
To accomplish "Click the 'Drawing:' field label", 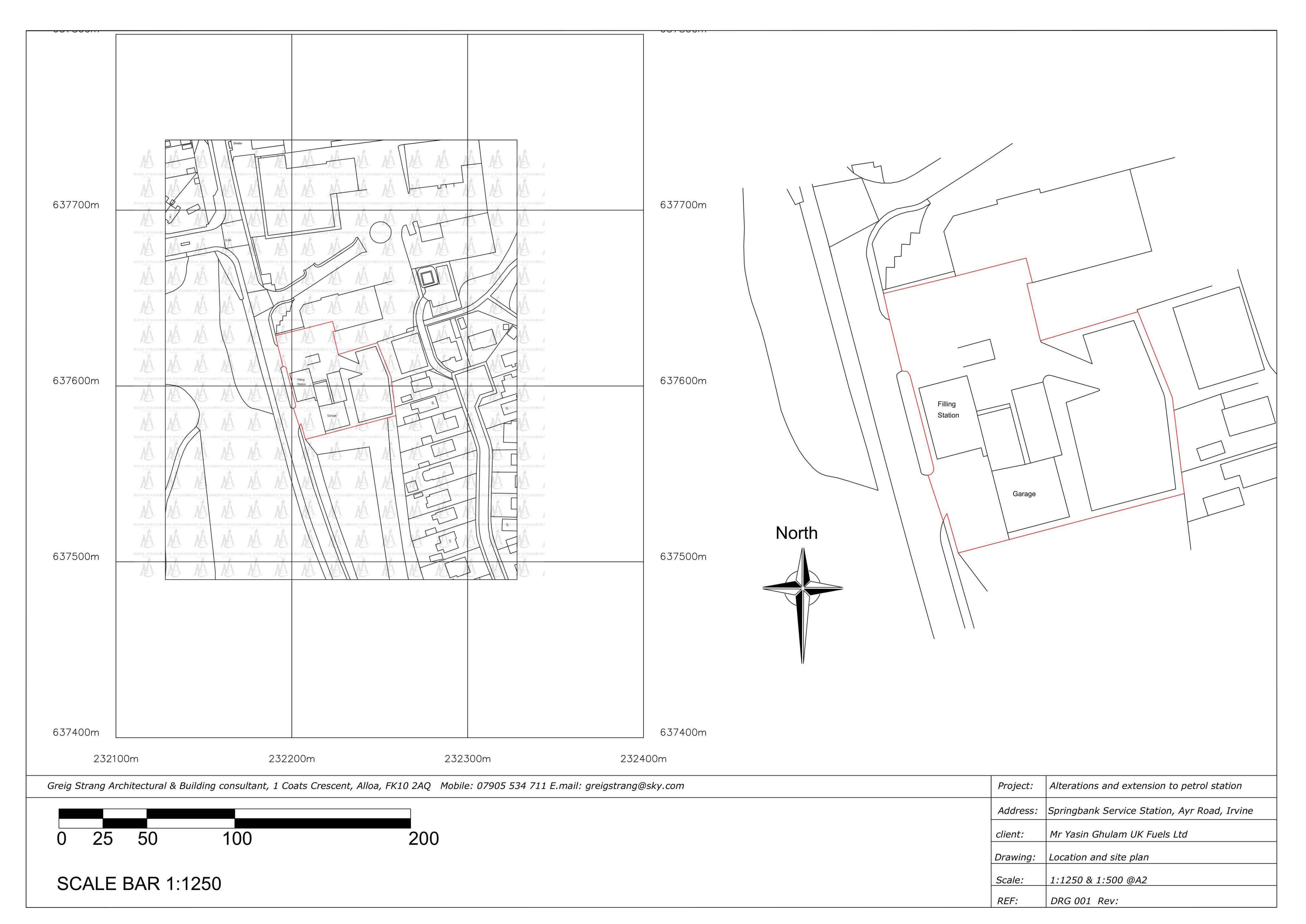I will 1015,857.
